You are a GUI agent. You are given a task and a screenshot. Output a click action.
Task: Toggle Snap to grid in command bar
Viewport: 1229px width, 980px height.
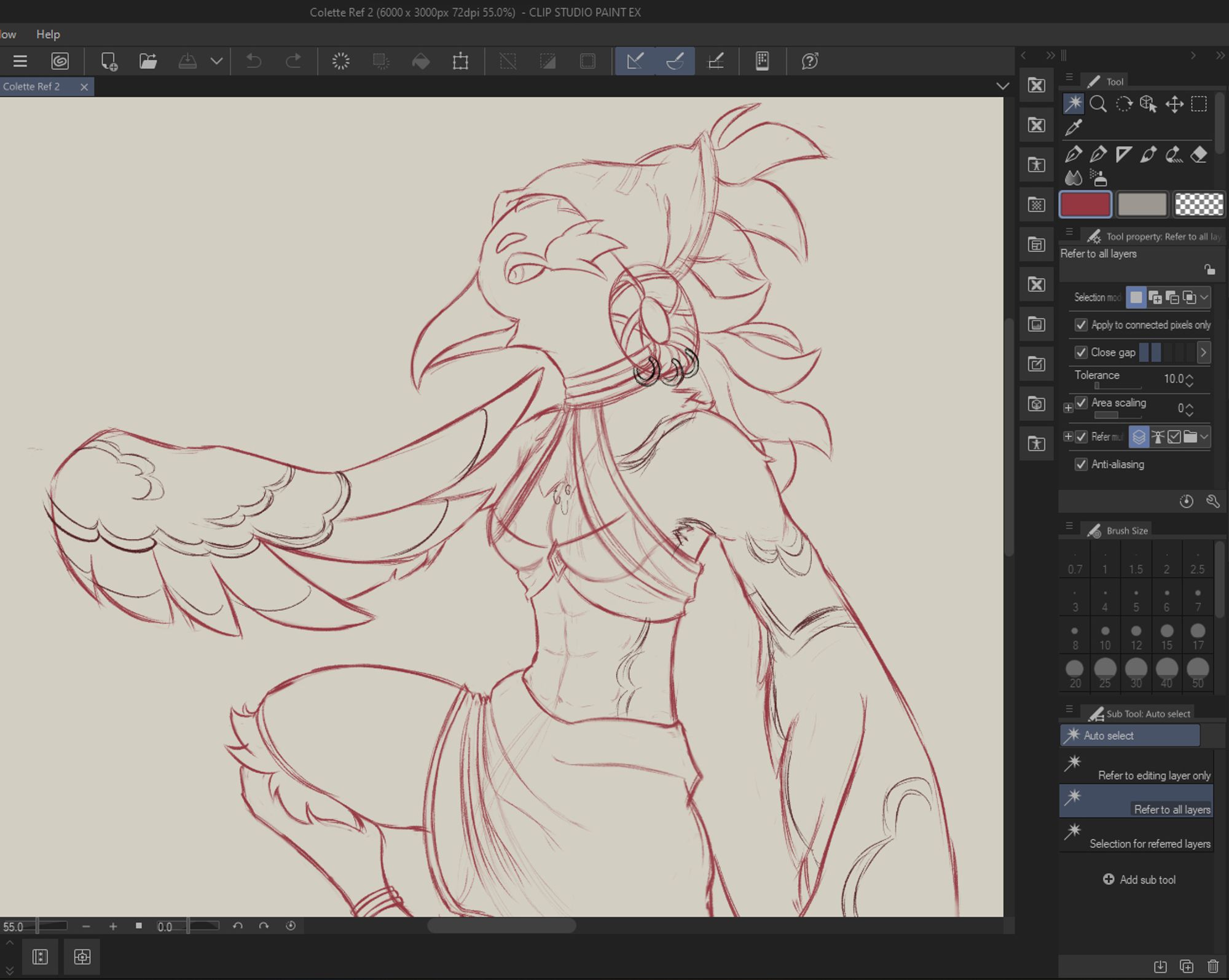click(715, 61)
